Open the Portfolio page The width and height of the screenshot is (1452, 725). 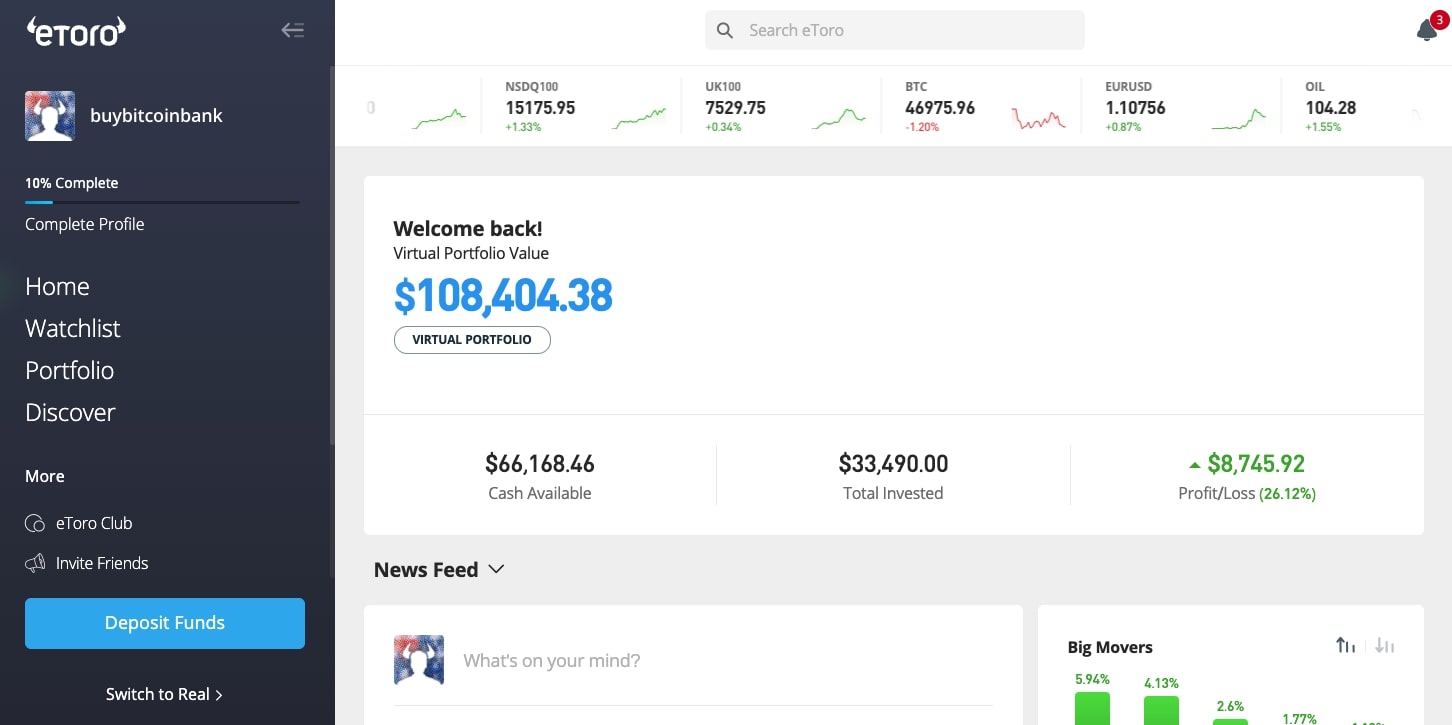coord(69,371)
